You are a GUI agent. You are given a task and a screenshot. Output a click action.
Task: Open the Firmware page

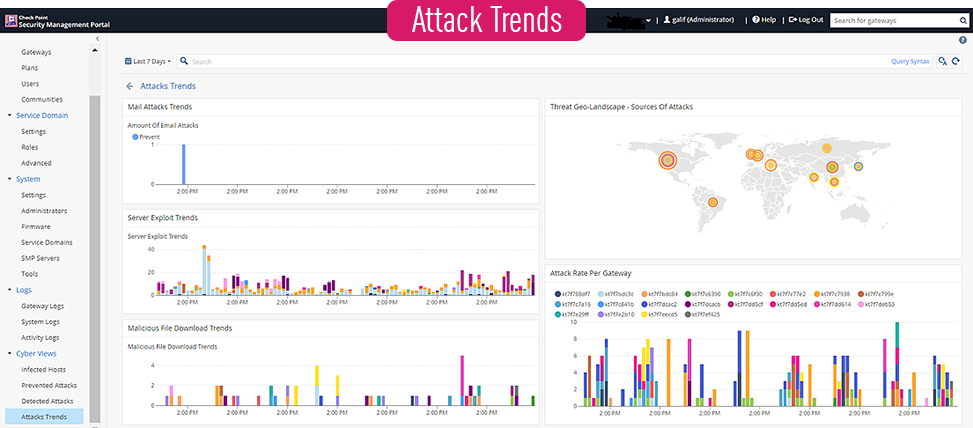tap(36, 226)
